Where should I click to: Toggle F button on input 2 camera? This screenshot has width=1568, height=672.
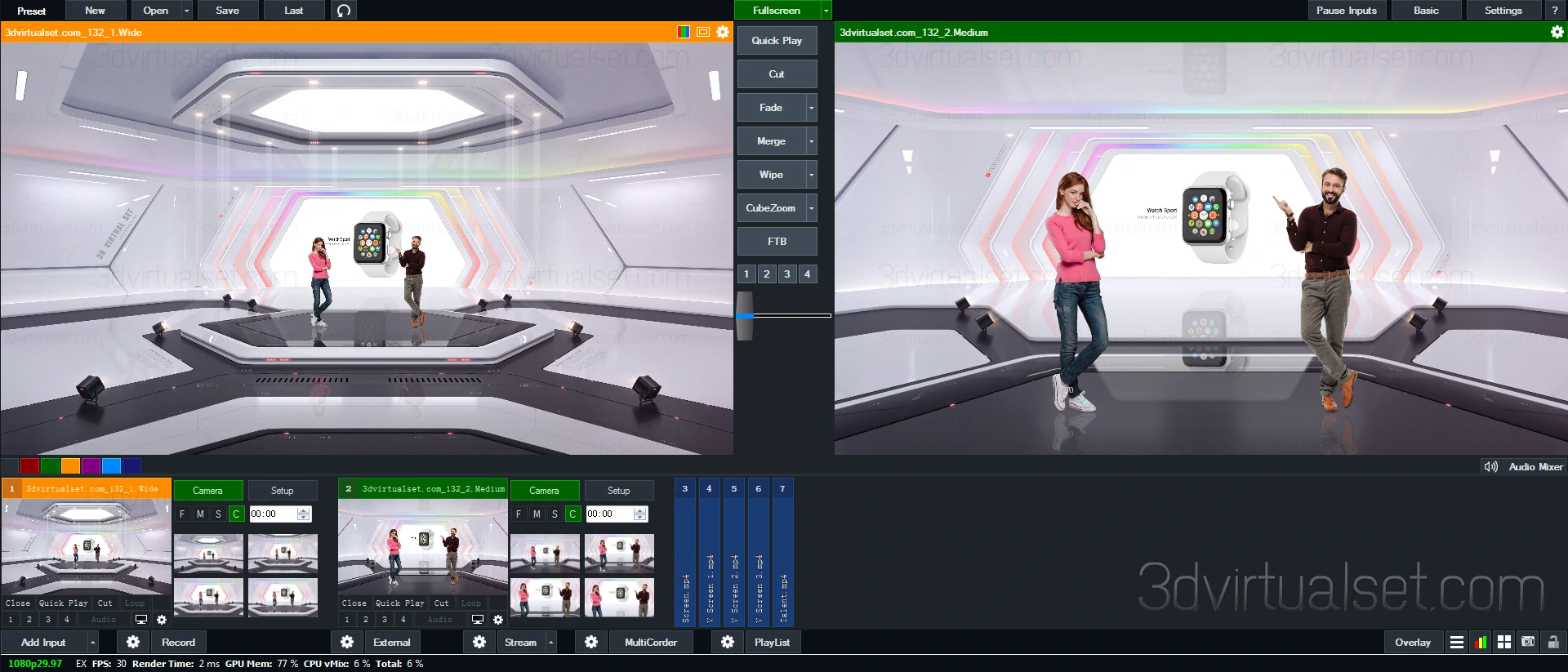point(519,514)
